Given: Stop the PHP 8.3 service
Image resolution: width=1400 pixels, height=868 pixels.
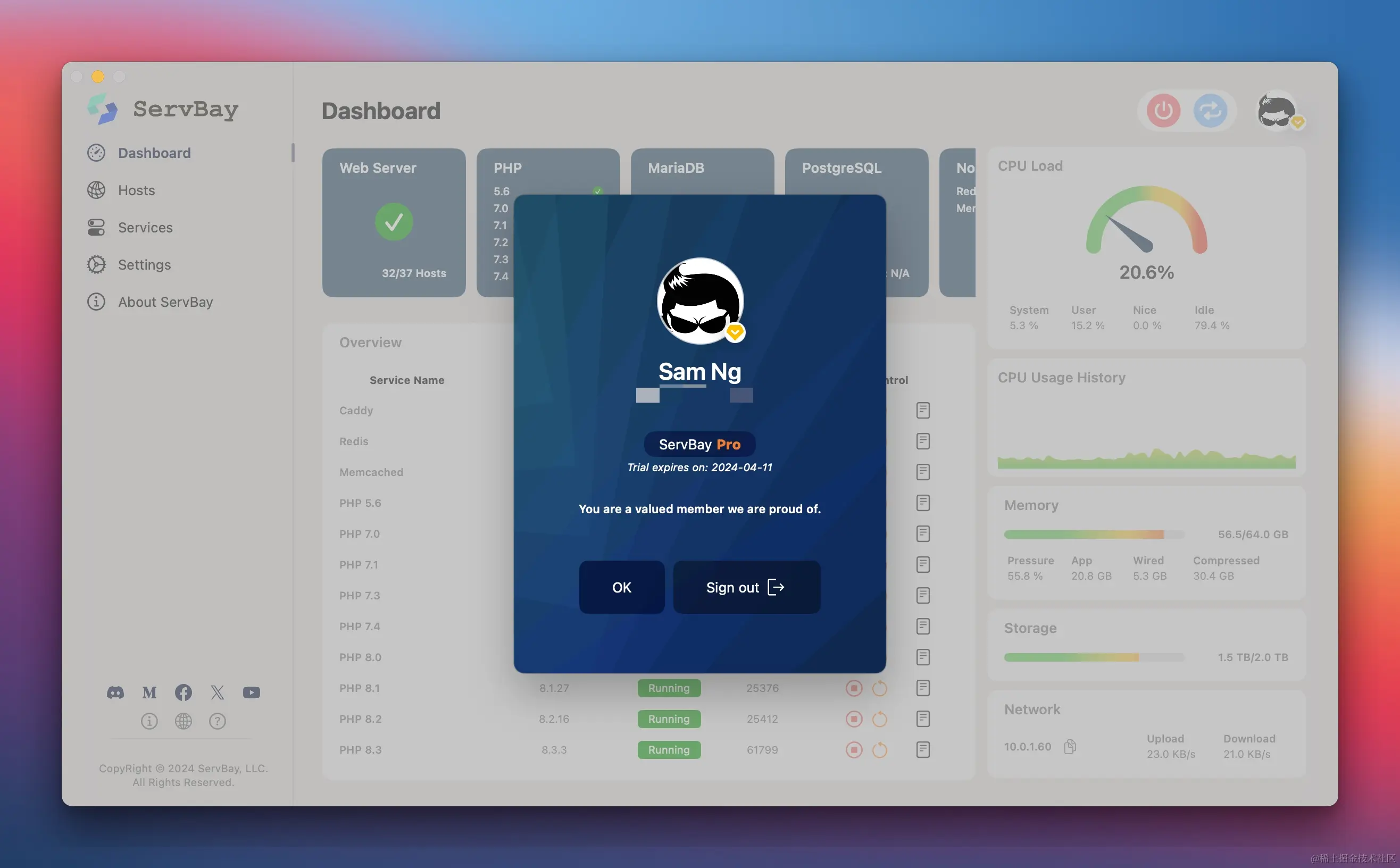Looking at the screenshot, I should 854,750.
